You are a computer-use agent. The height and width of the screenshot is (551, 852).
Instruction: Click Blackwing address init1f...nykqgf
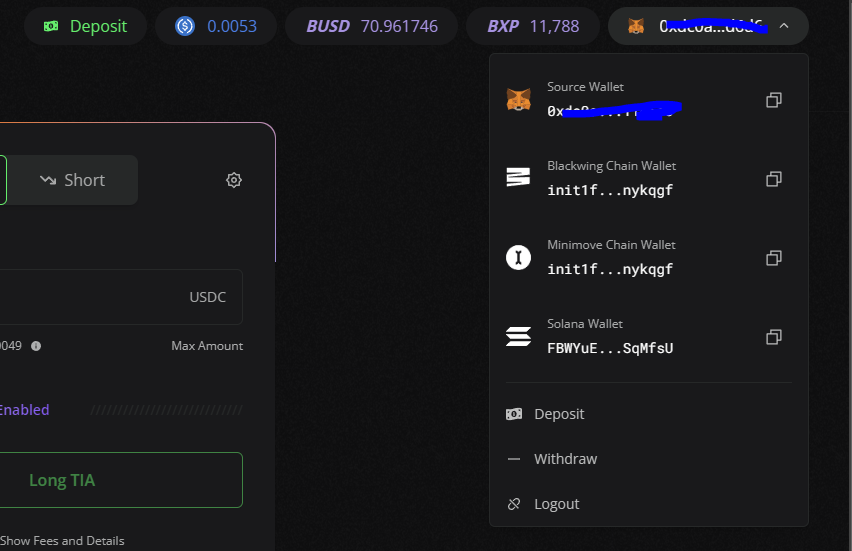[610, 190]
